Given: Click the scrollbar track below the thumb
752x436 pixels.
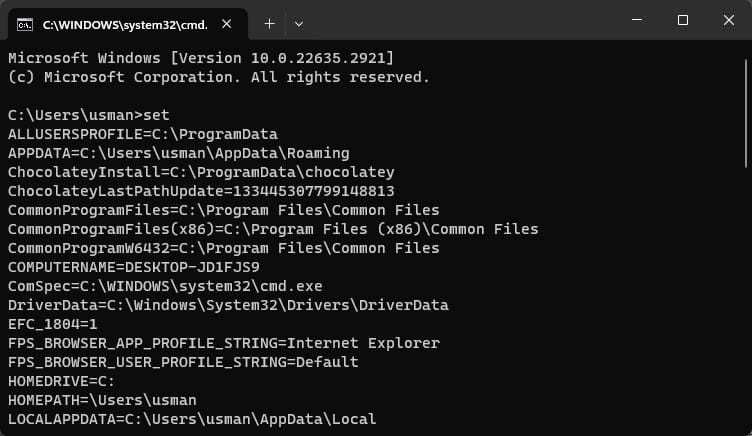Looking at the screenshot, I should tap(746, 297).
